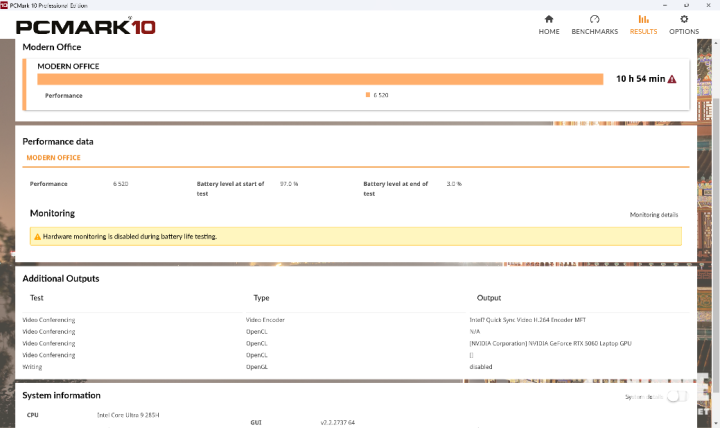Click the Results bar chart icon

click(x=643, y=19)
